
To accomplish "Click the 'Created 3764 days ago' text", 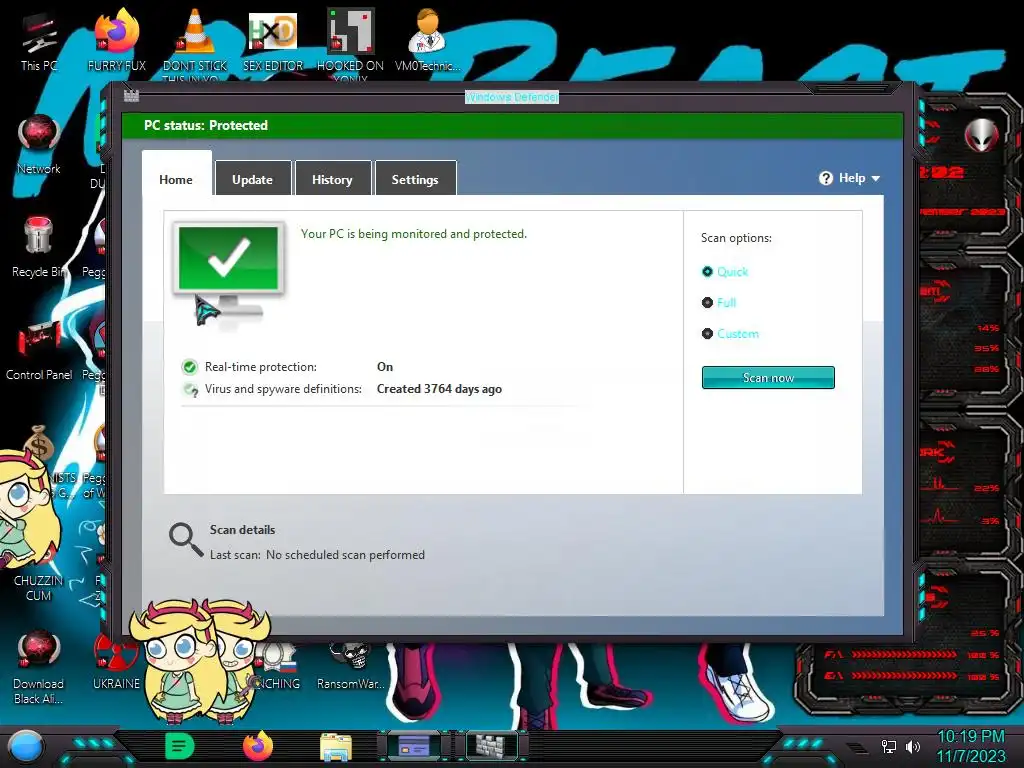I will (439, 389).
